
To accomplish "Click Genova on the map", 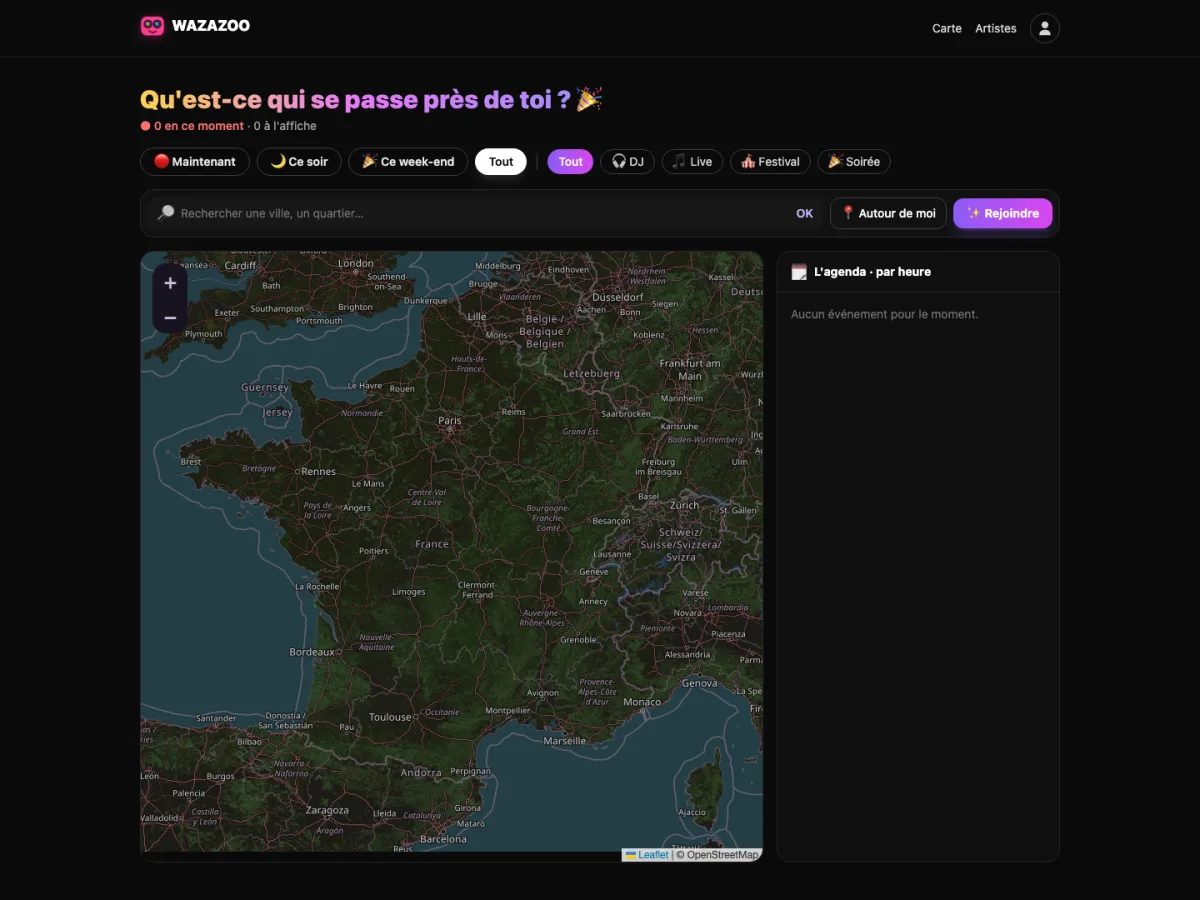I will 700,683.
